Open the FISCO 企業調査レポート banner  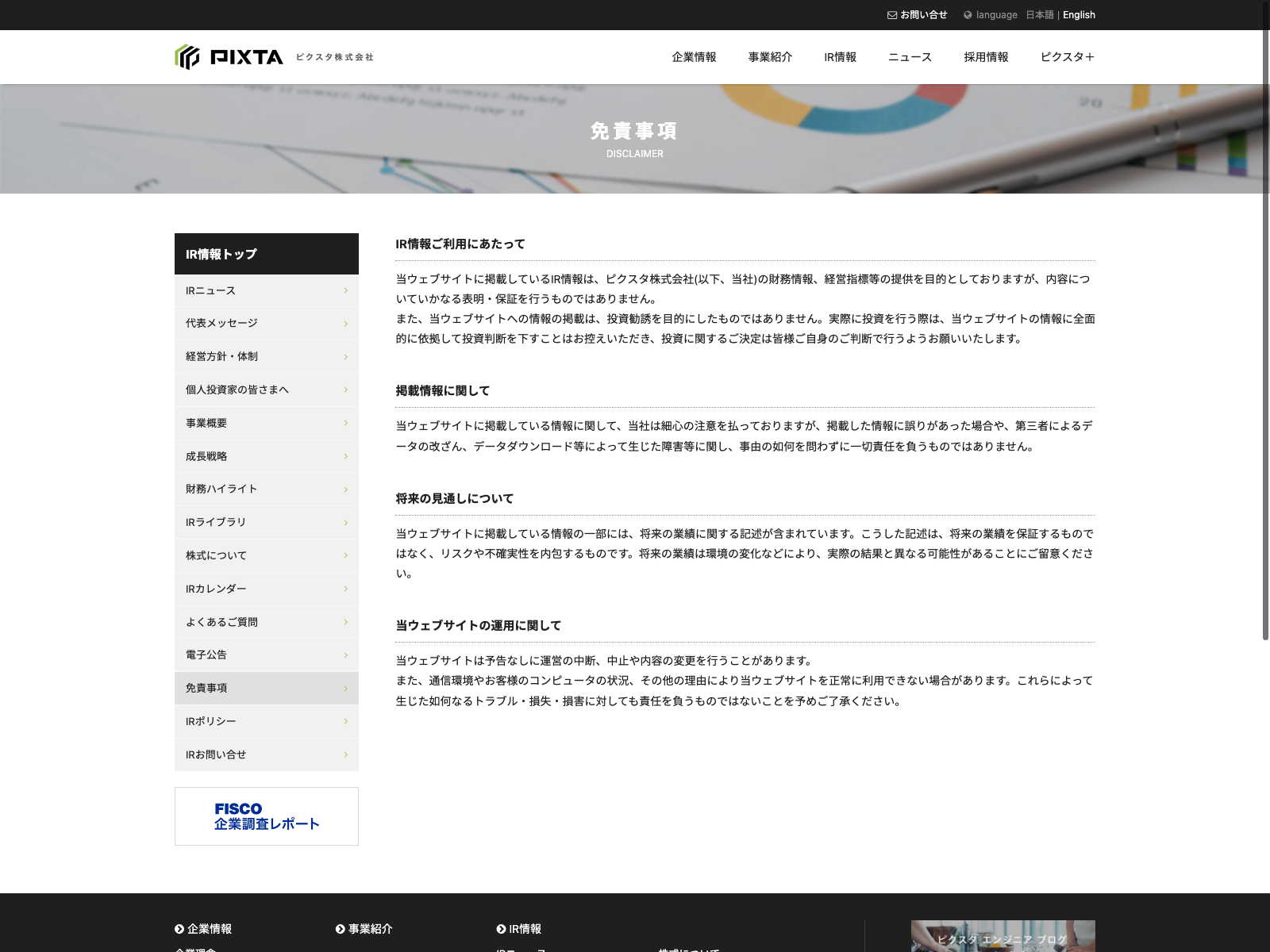pyautogui.click(x=267, y=816)
